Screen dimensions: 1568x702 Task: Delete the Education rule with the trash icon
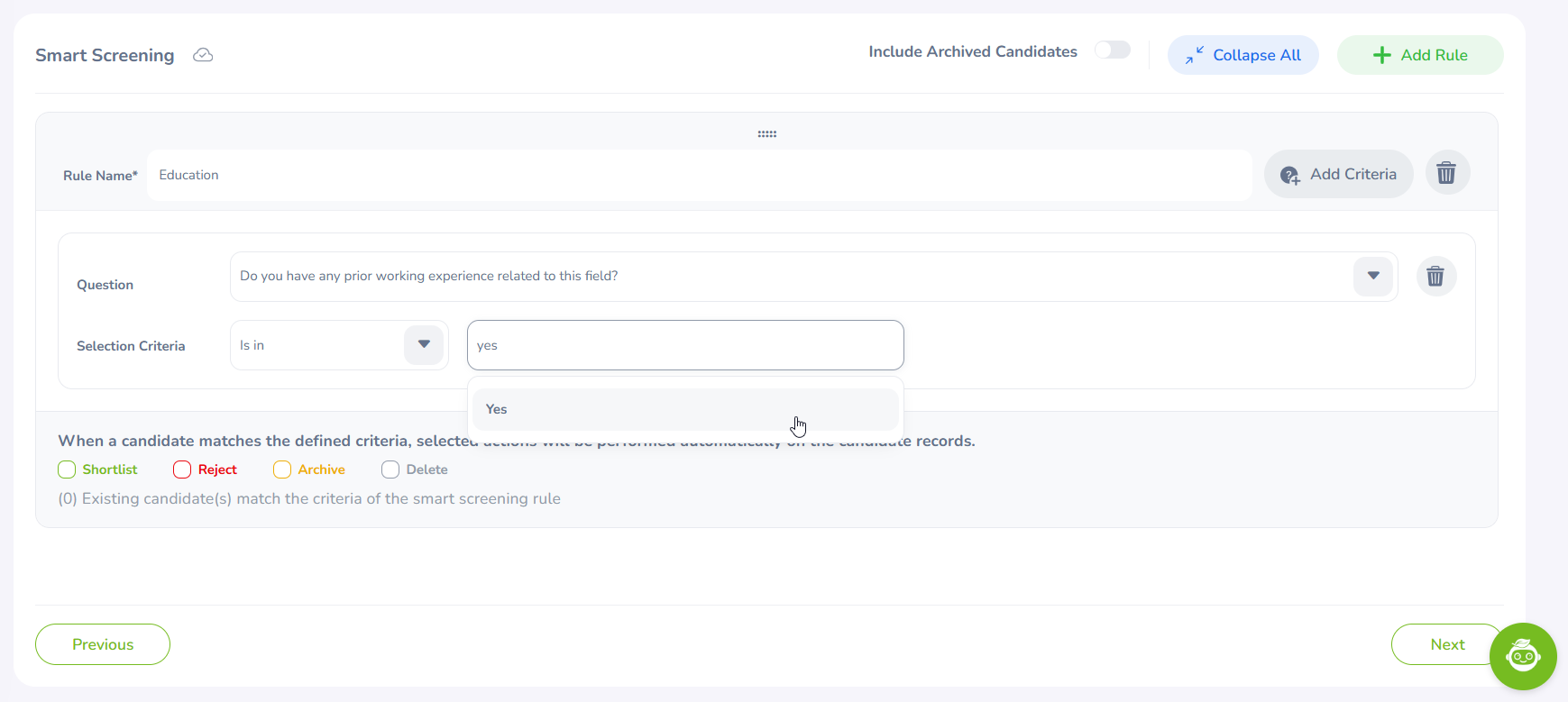click(1446, 173)
